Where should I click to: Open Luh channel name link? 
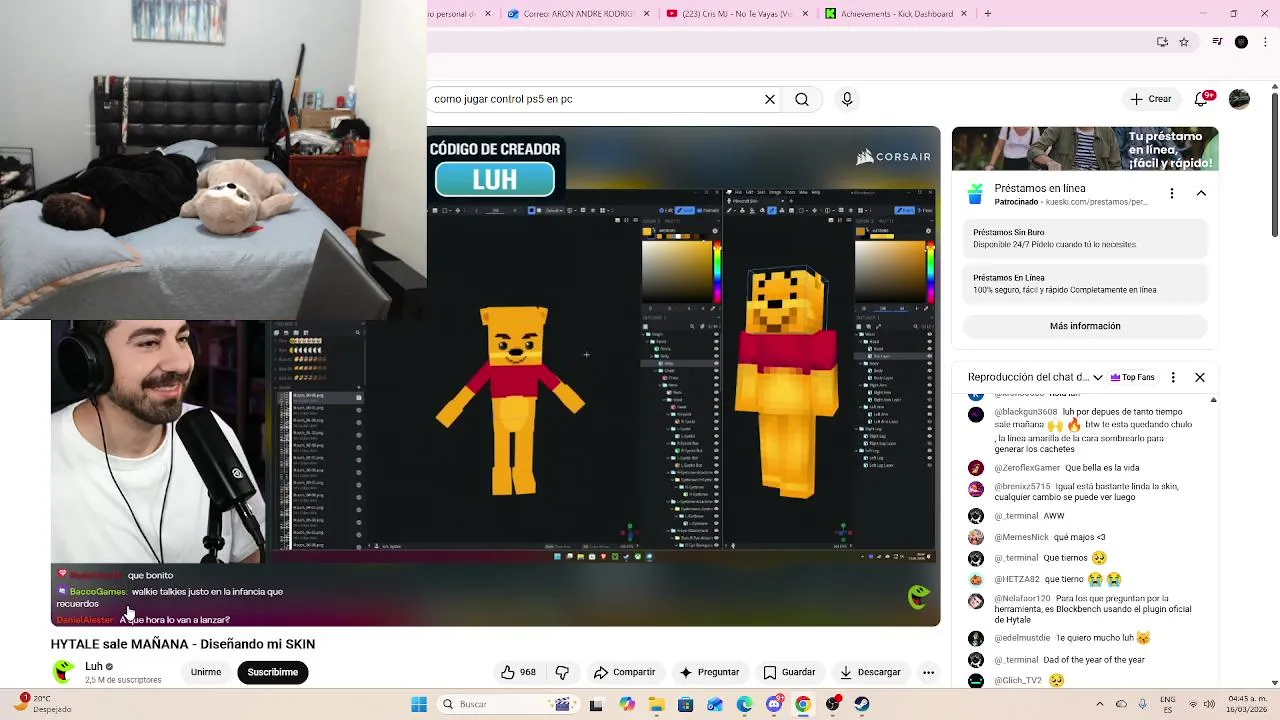click(94, 666)
